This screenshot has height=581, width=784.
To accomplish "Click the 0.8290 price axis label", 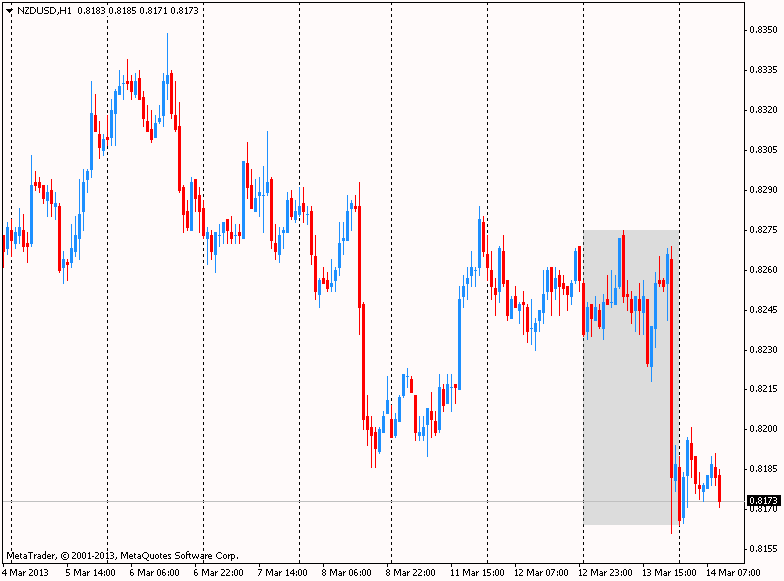I will click(x=763, y=190).
